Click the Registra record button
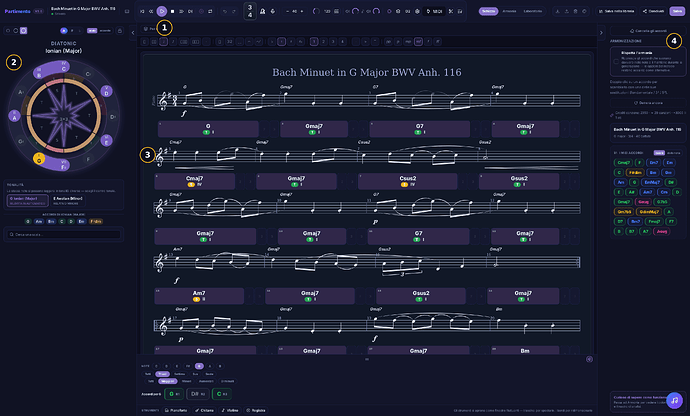This screenshot has width=690, height=416. [256, 410]
